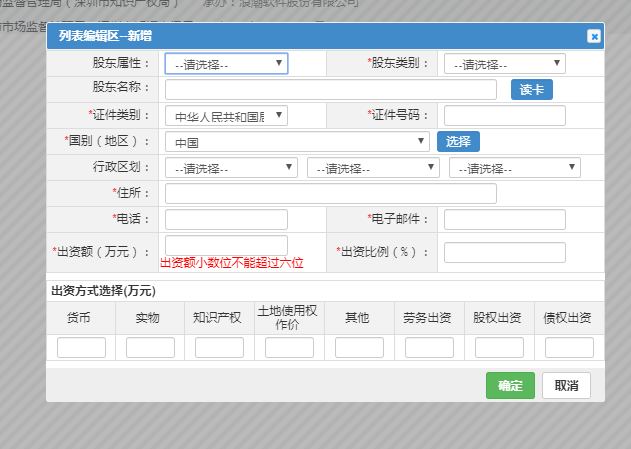This screenshot has height=449, width=631.
Task: Open the 股东属性 dropdown
Action: pos(226,64)
